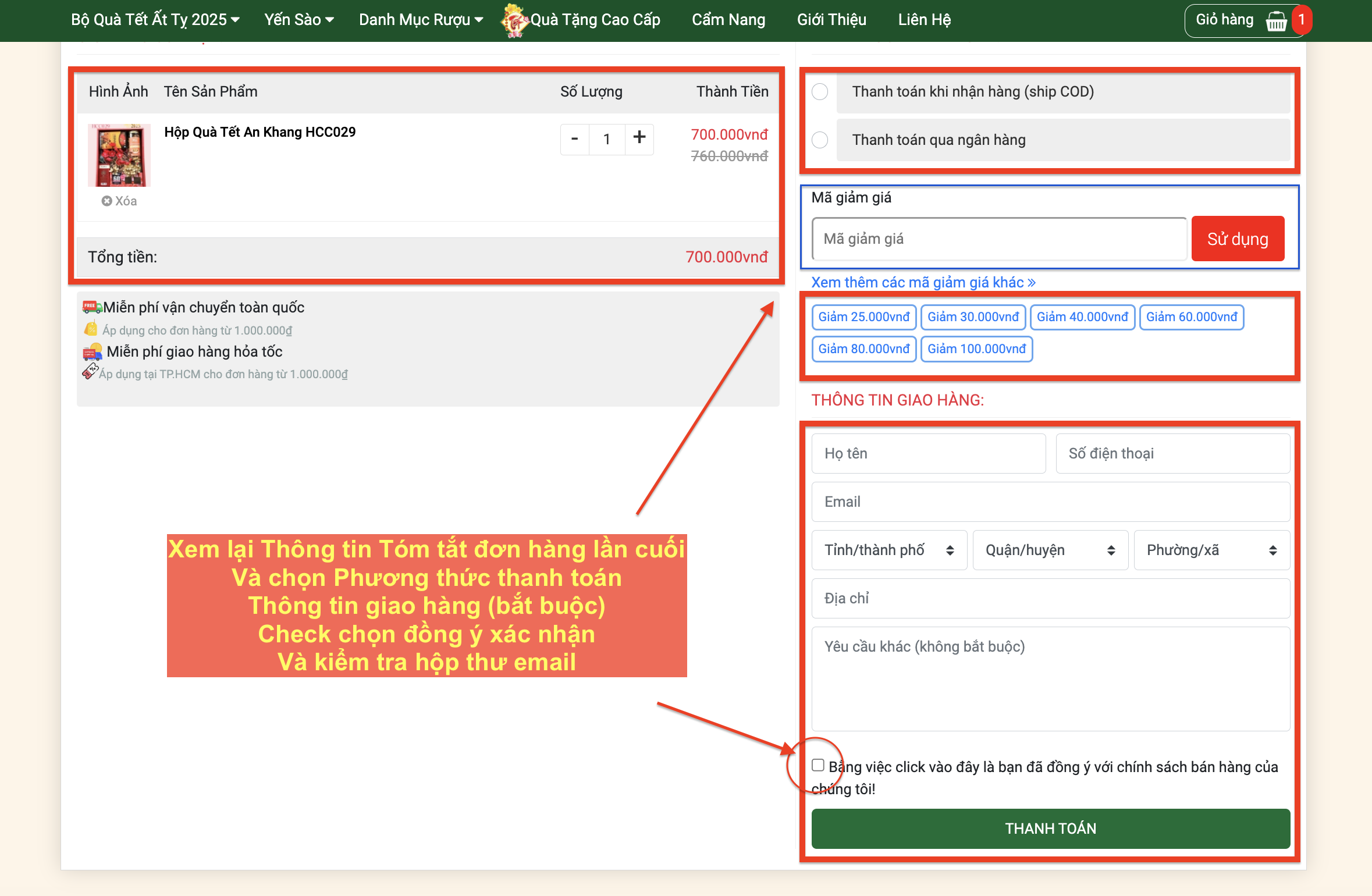1372x896 pixels.
Task: Click the Tổng tiền 700.000vnđ amount
Action: (x=726, y=257)
